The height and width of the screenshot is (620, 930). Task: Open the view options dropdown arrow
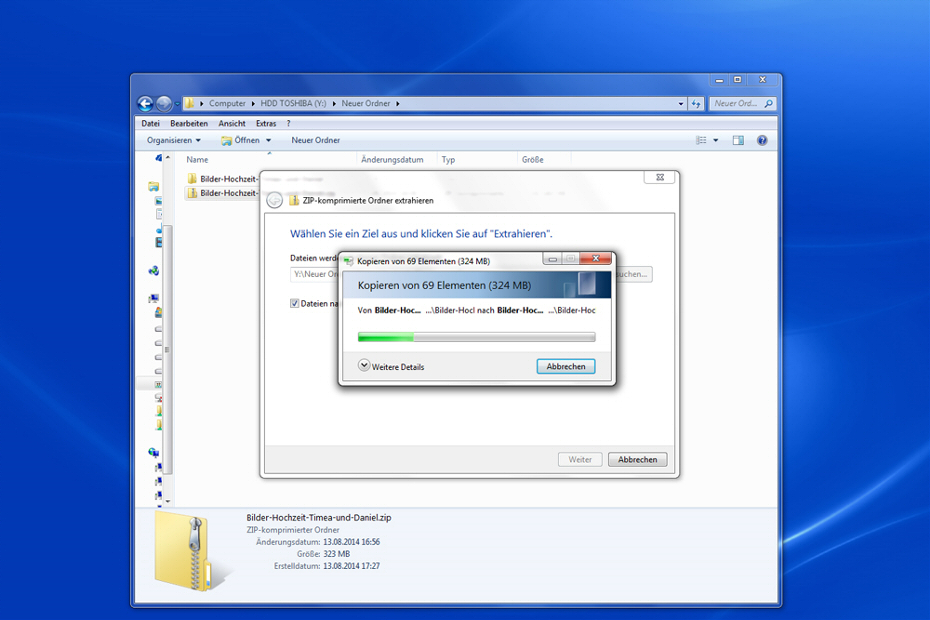[716, 140]
